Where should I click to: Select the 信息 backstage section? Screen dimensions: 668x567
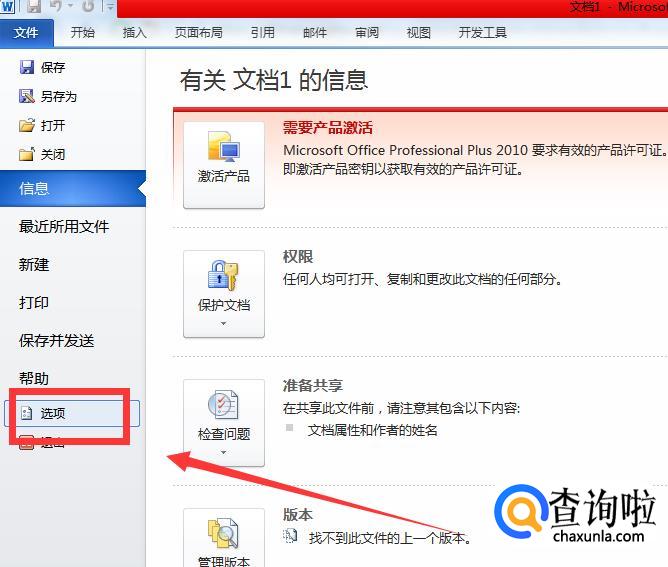click(73, 188)
